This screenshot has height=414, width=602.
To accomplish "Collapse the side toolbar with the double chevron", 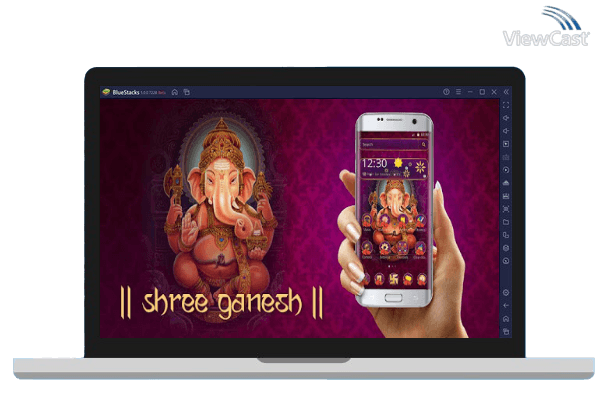I will click(506, 92).
